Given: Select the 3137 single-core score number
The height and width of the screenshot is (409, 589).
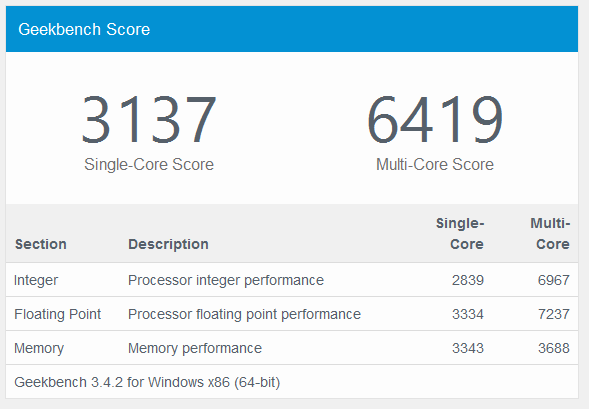Looking at the screenshot, I should click(149, 119).
